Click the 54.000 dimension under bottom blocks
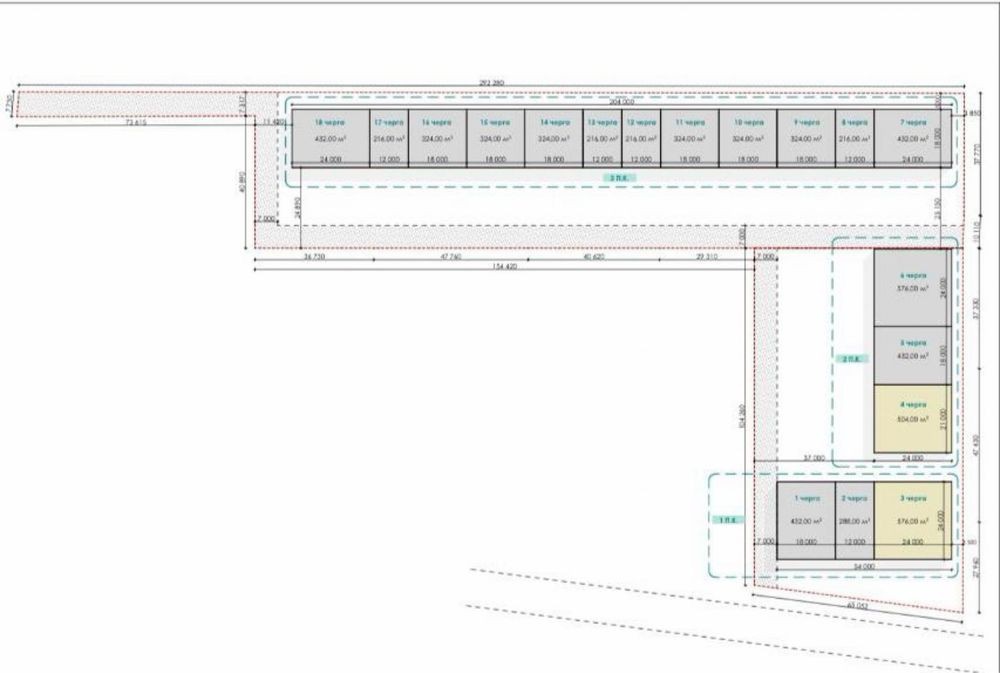 coord(863,566)
